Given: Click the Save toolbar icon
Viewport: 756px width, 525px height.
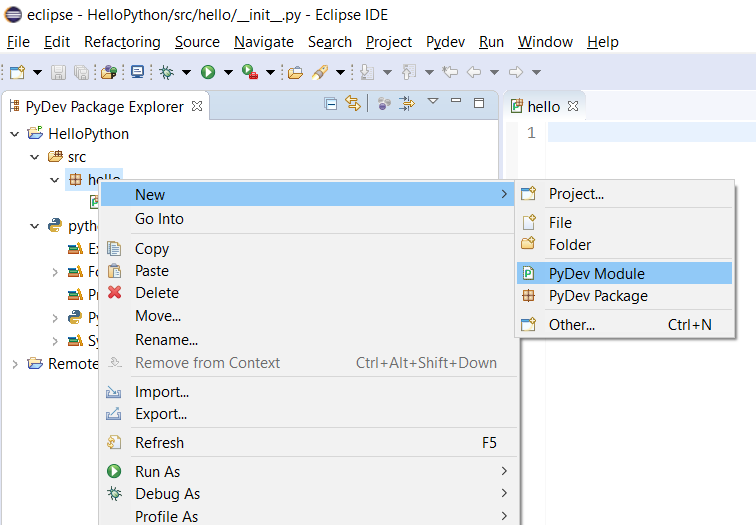Looking at the screenshot, I should 58,72.
